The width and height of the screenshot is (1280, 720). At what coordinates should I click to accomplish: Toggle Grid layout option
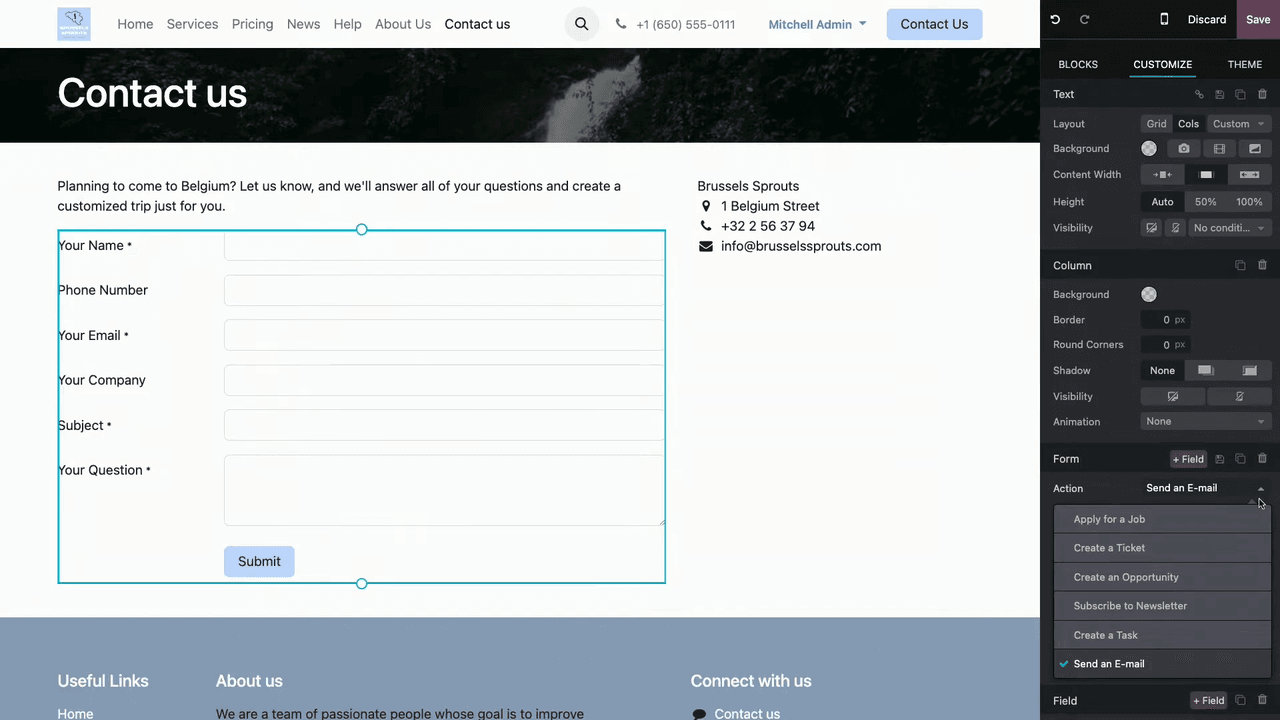(1156, 124)
